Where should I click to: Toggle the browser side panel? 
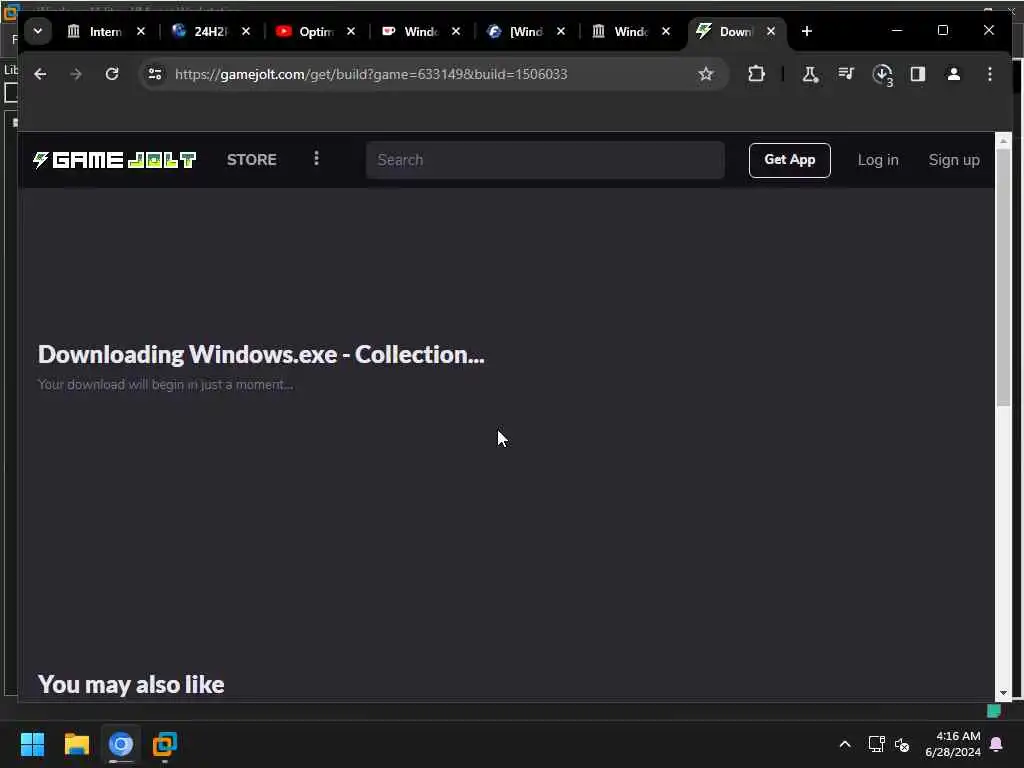(x=918, y=74)
